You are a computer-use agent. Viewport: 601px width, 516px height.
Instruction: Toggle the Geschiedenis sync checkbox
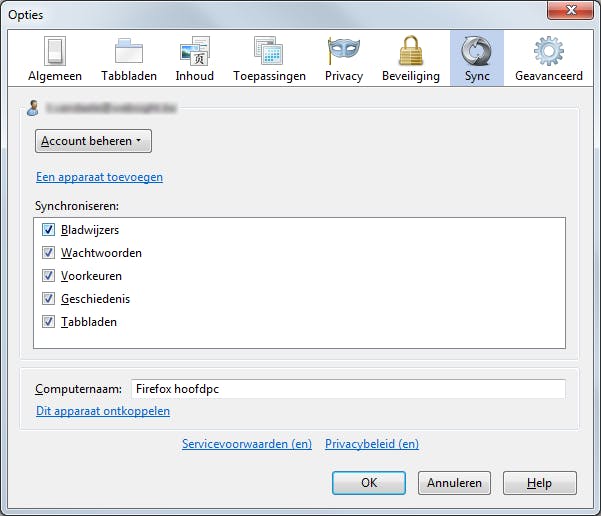click(x=48, y=299)
